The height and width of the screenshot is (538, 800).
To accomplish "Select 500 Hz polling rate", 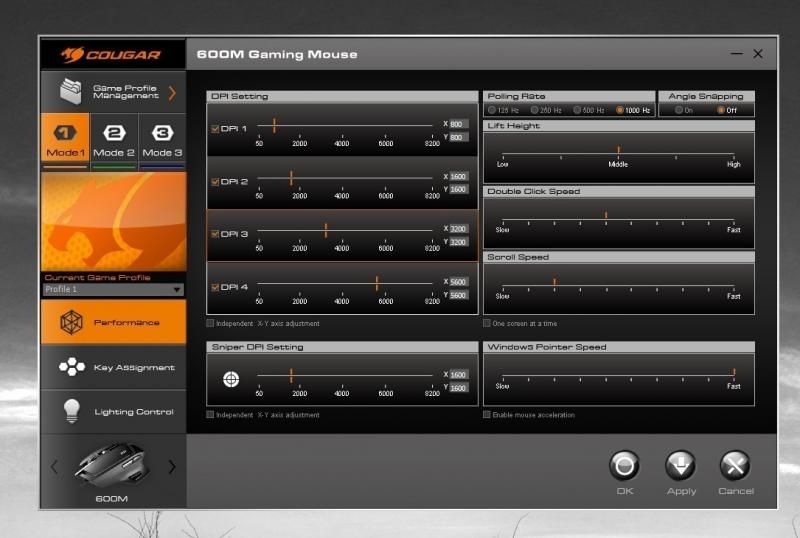I will (x=577, y=110).
